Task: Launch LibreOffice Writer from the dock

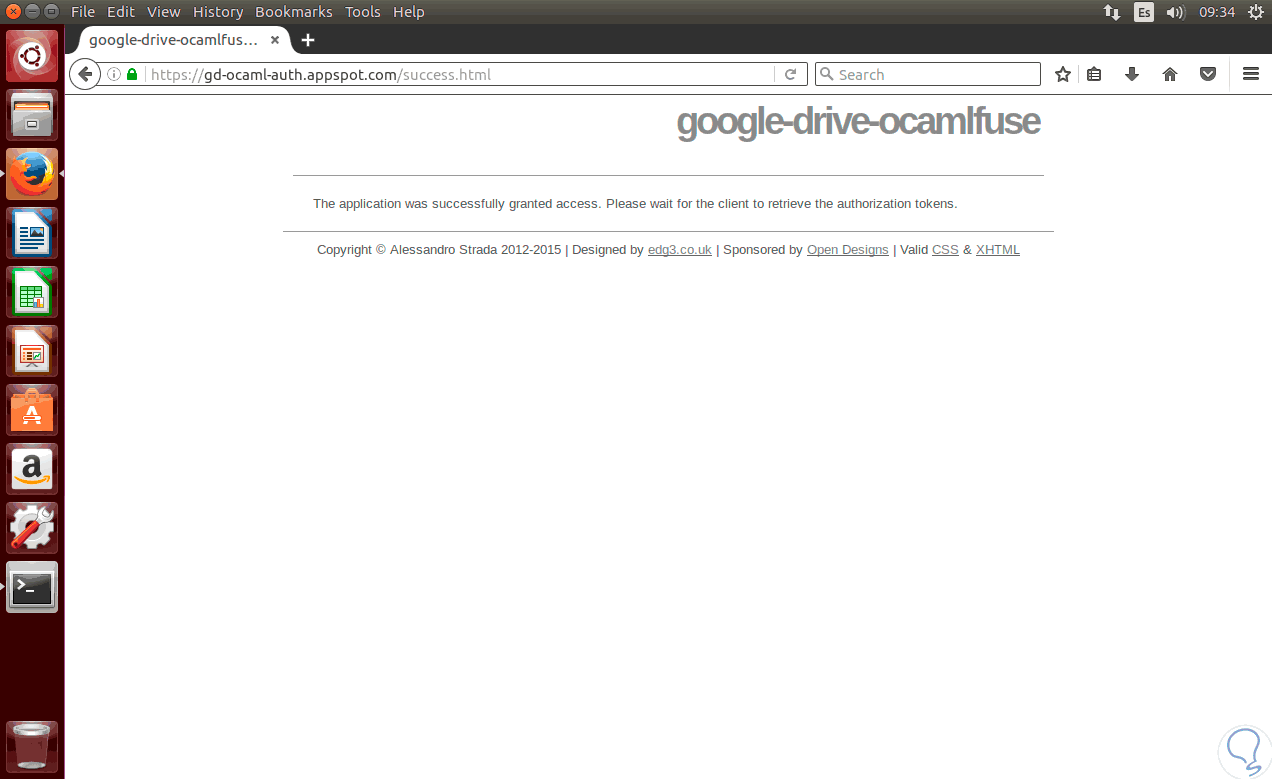Action: pyautogui.click(x=32, y=233)
